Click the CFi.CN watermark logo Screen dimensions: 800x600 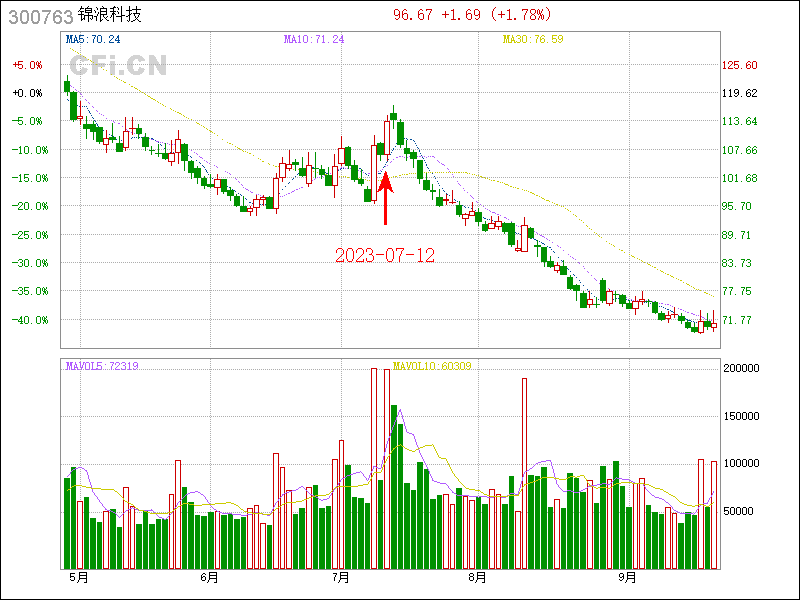[117, 66]
